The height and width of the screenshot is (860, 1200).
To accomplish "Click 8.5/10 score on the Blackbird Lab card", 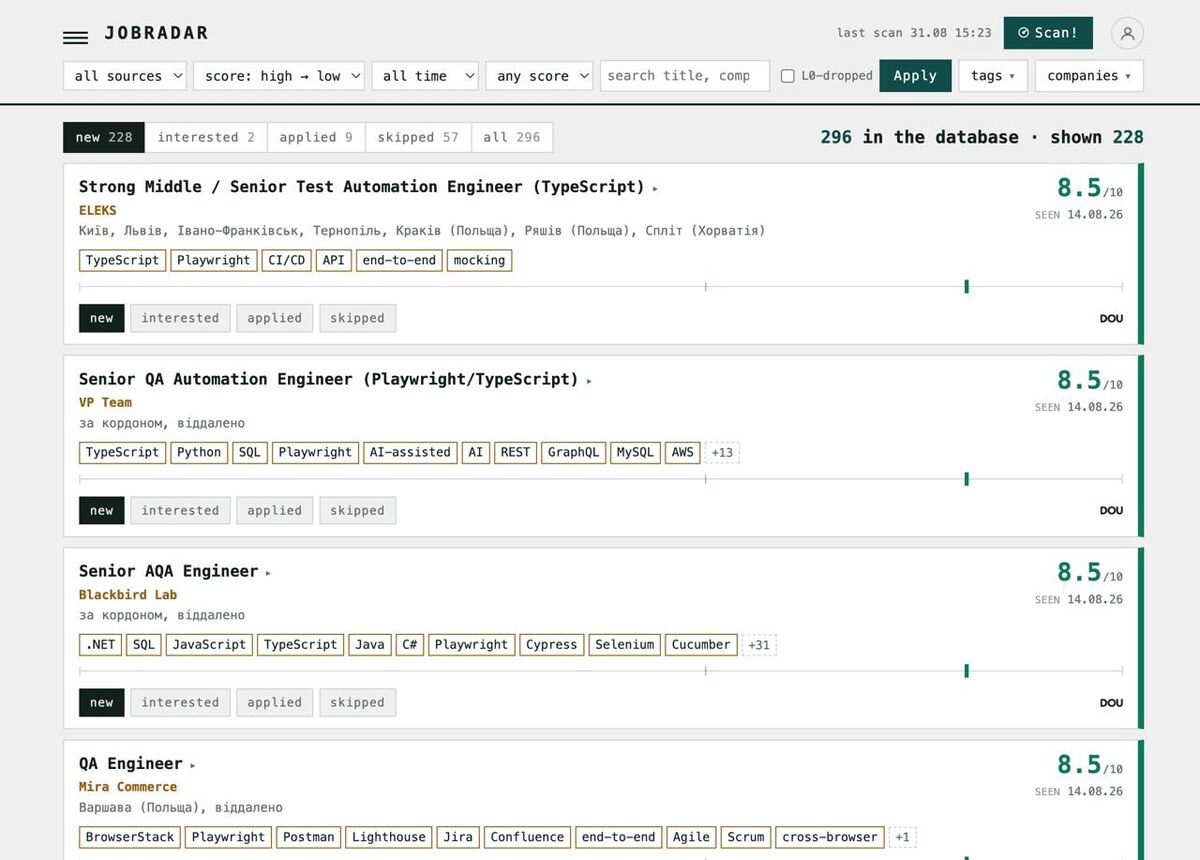I will click(1089, 572).
